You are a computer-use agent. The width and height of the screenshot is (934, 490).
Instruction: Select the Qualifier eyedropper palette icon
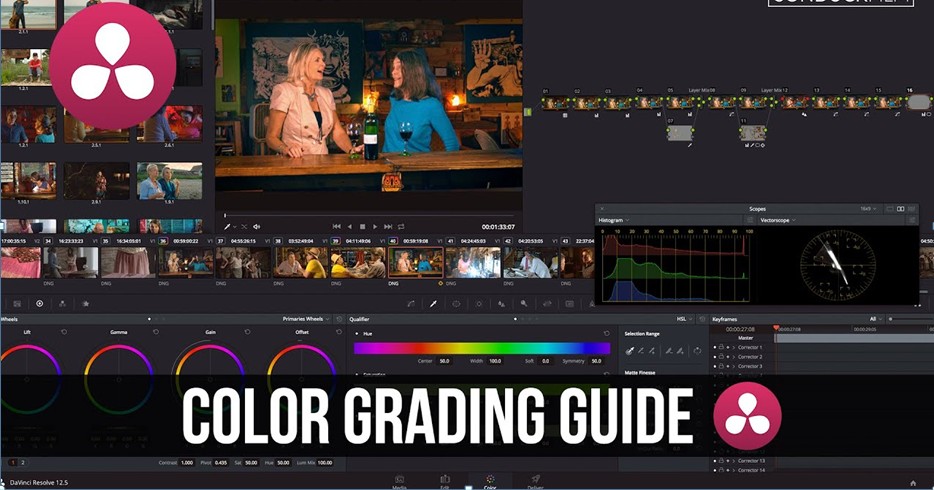(433, 303)
